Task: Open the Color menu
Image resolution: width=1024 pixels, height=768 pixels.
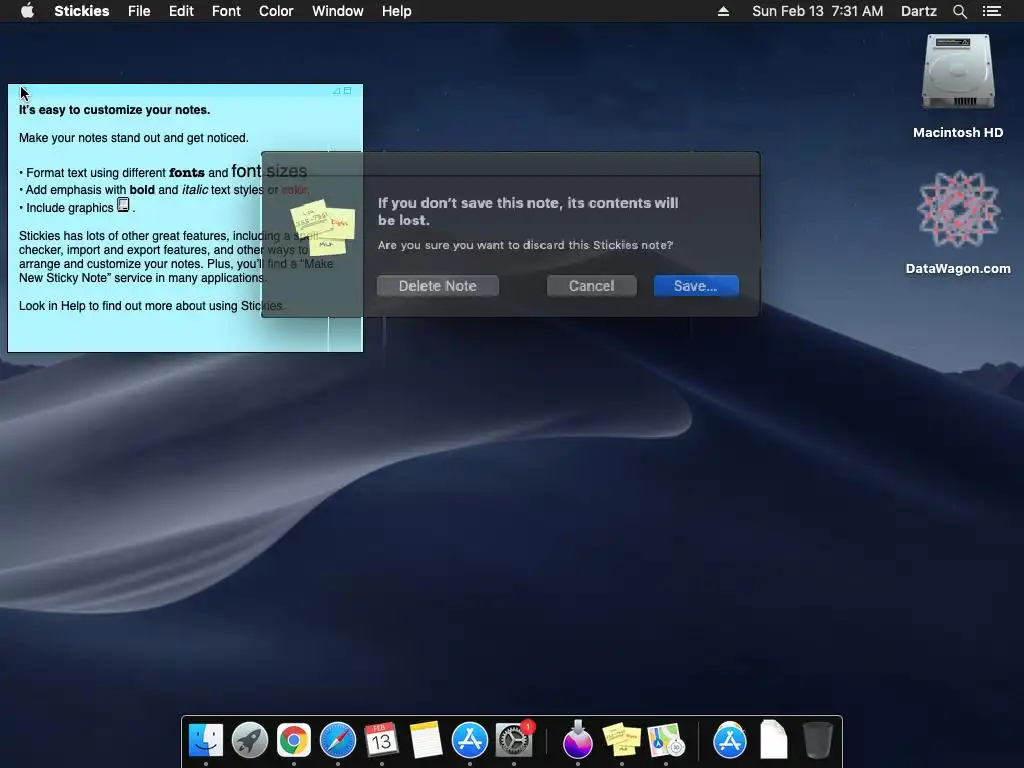Action: coord(276,11)
